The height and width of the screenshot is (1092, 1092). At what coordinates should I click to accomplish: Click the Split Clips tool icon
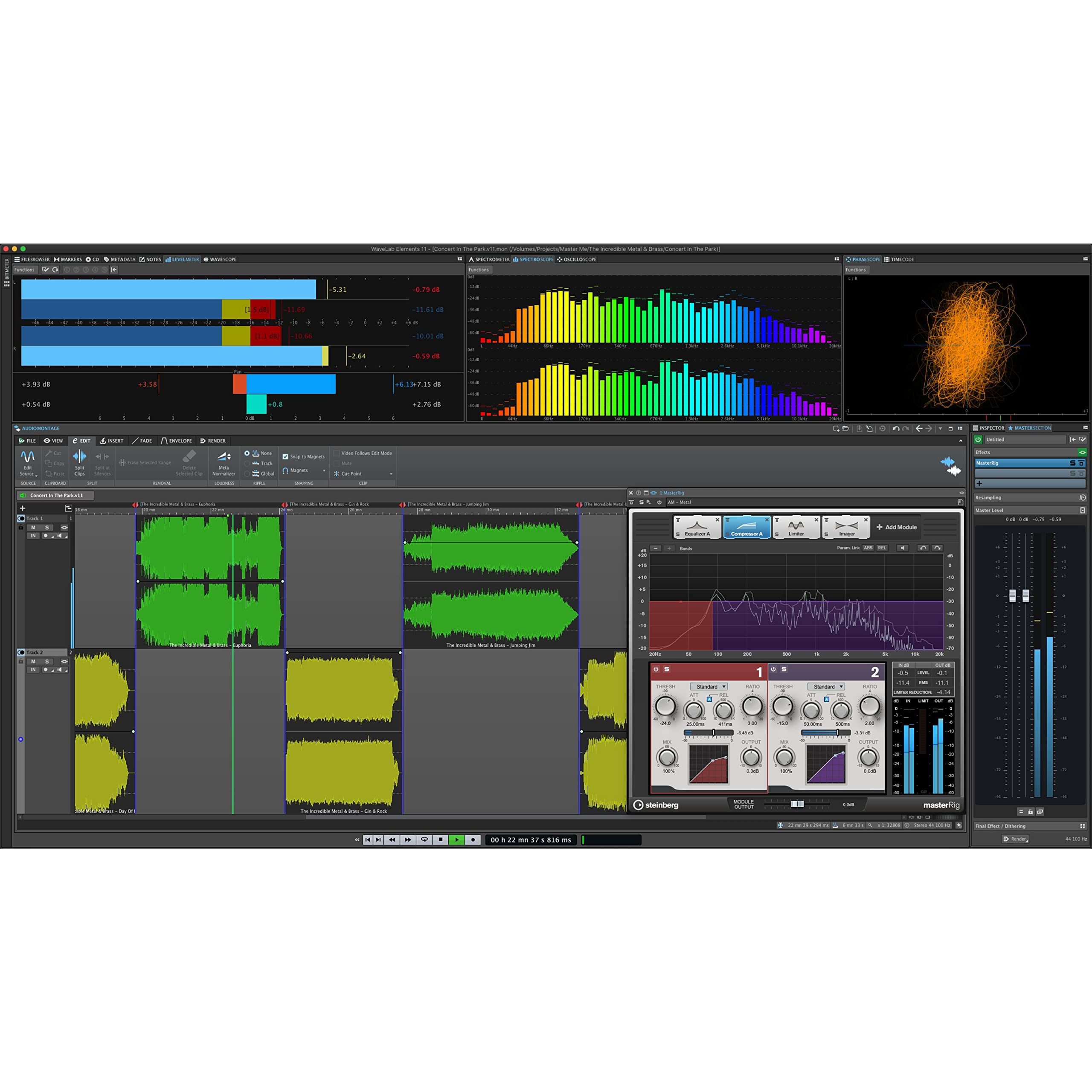pos(80,457)
